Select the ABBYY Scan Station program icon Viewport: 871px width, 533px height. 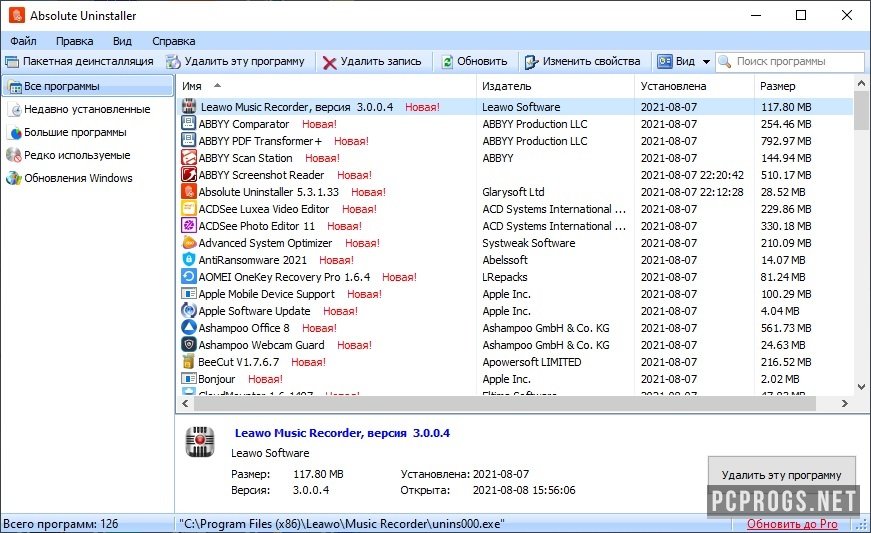pyautogui.click(x=189, y=158)
